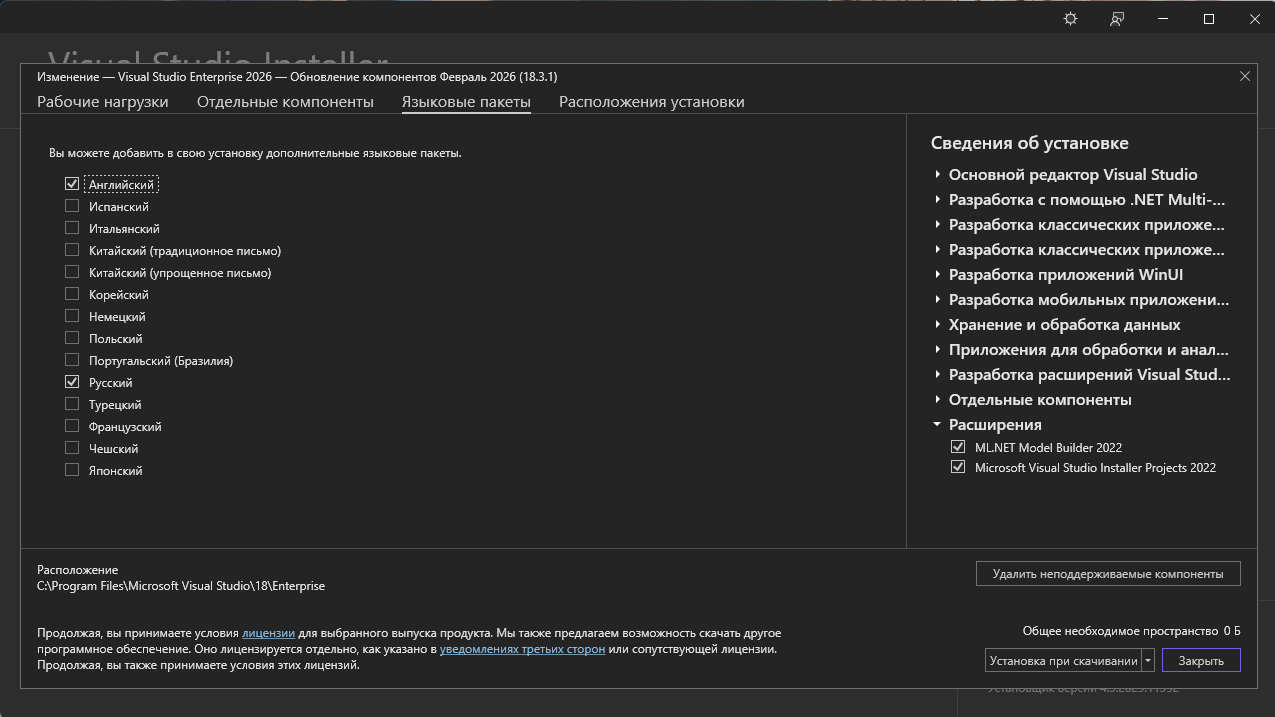Uncheck the Английский language pack

click(72, 184)
